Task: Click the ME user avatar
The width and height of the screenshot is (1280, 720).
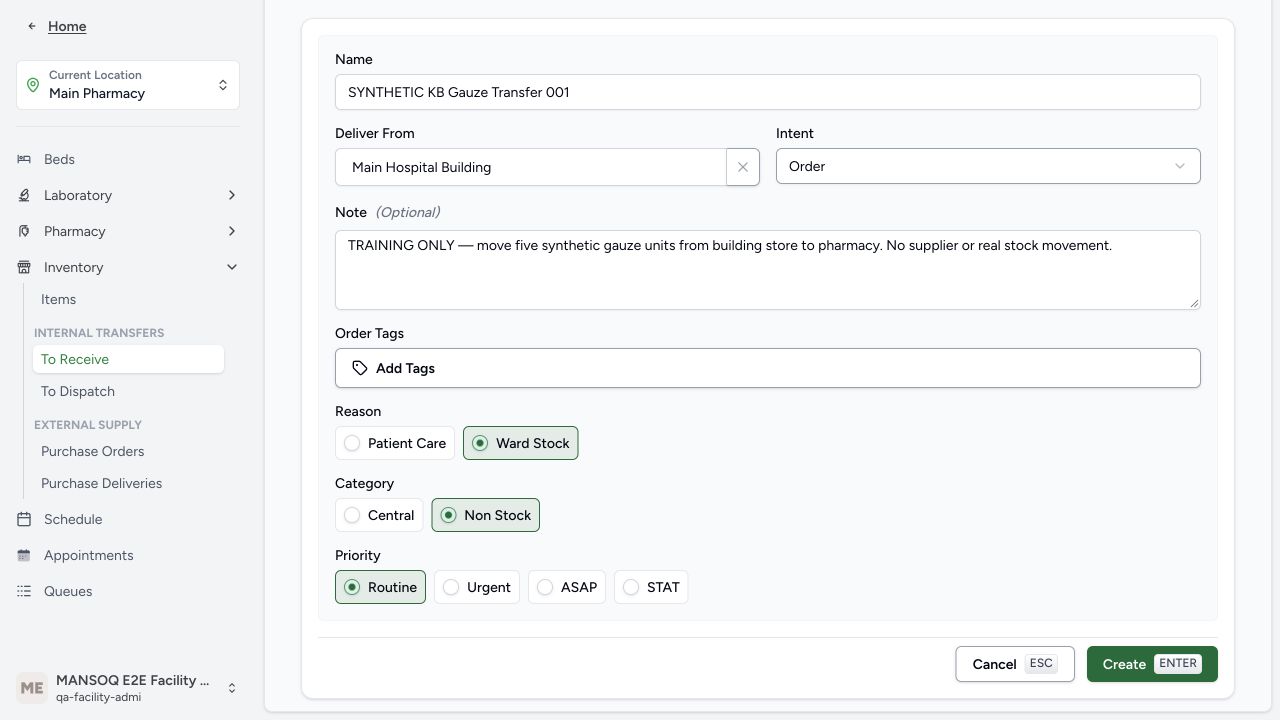Action: coord(32,688)
